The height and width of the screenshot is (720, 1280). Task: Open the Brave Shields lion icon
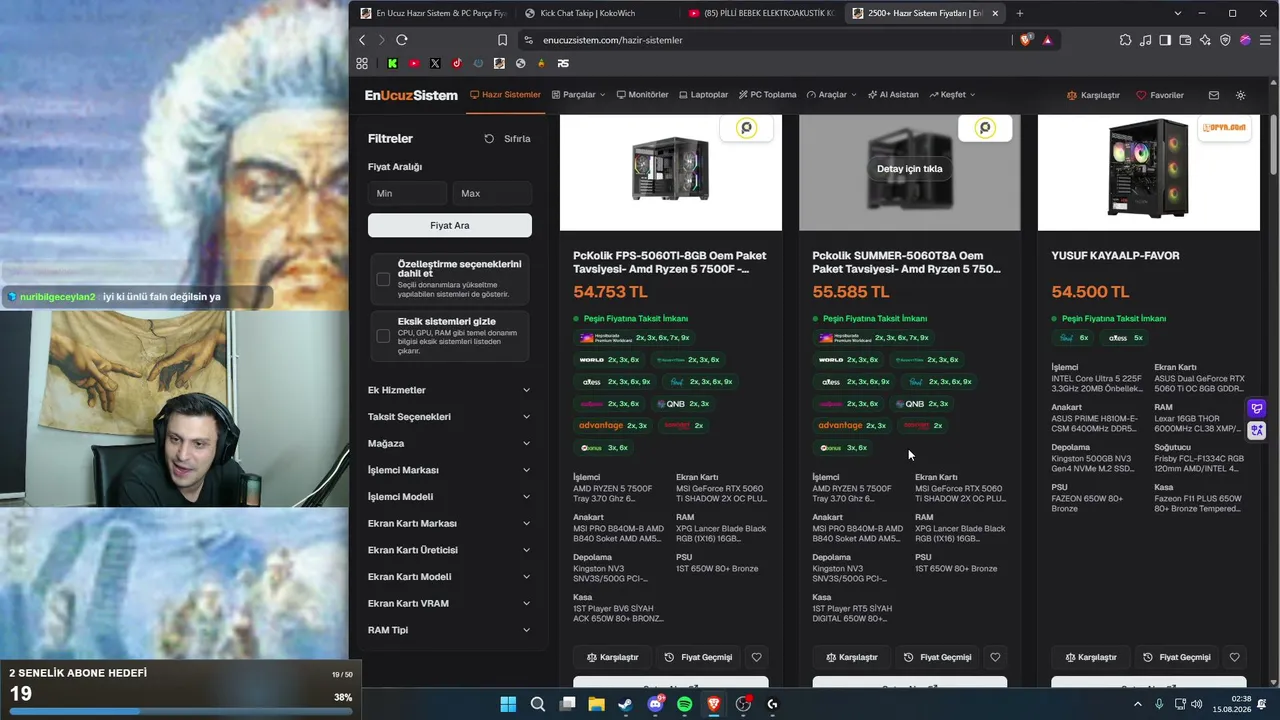pyautogui.click(x=1025, y=40)
